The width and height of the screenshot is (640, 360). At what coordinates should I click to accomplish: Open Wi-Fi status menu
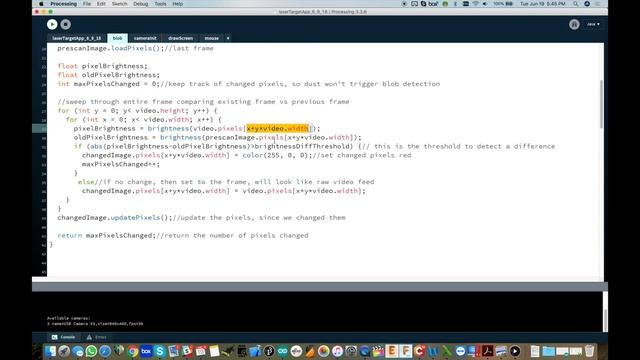(x=476, y=4)
